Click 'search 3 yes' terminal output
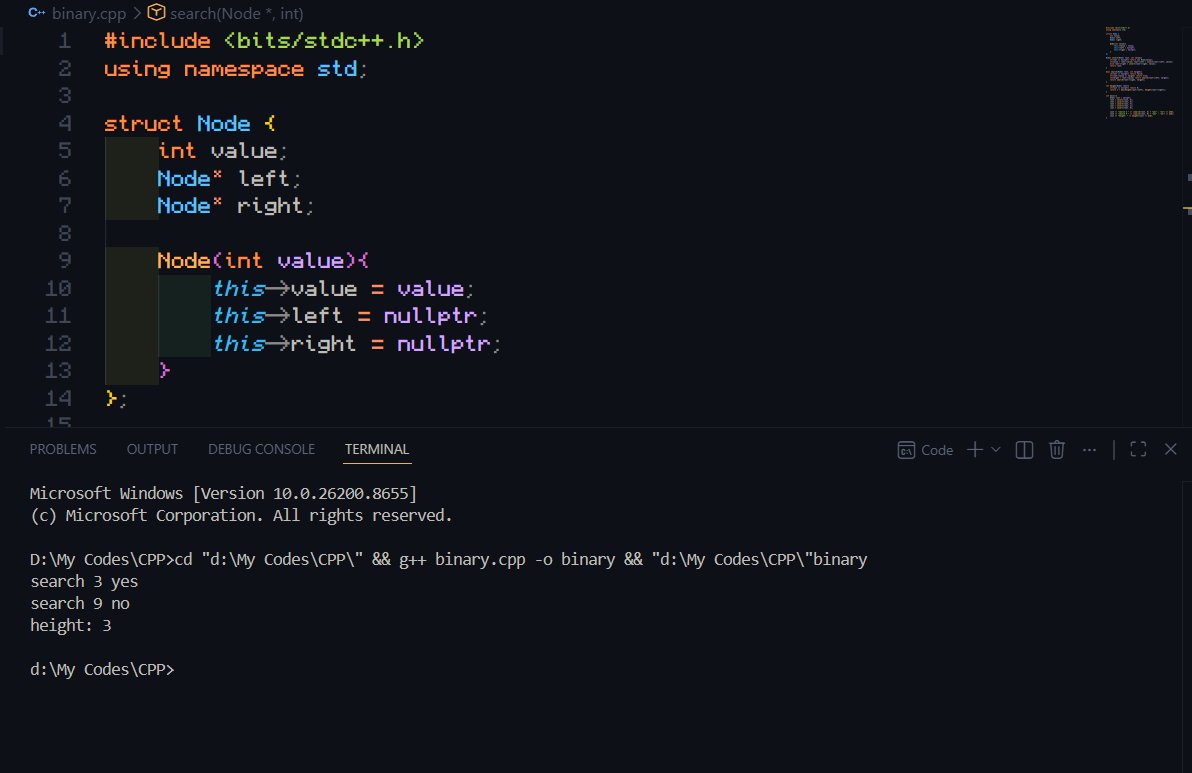Screen dimensions: 1192x773 (84, 581)
